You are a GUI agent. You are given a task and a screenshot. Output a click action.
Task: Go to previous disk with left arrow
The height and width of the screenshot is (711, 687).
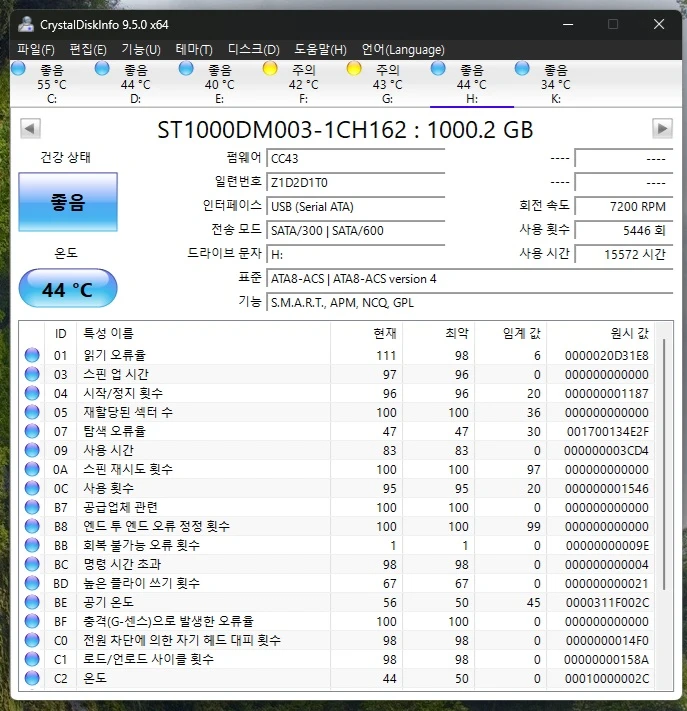pos(30,128)
